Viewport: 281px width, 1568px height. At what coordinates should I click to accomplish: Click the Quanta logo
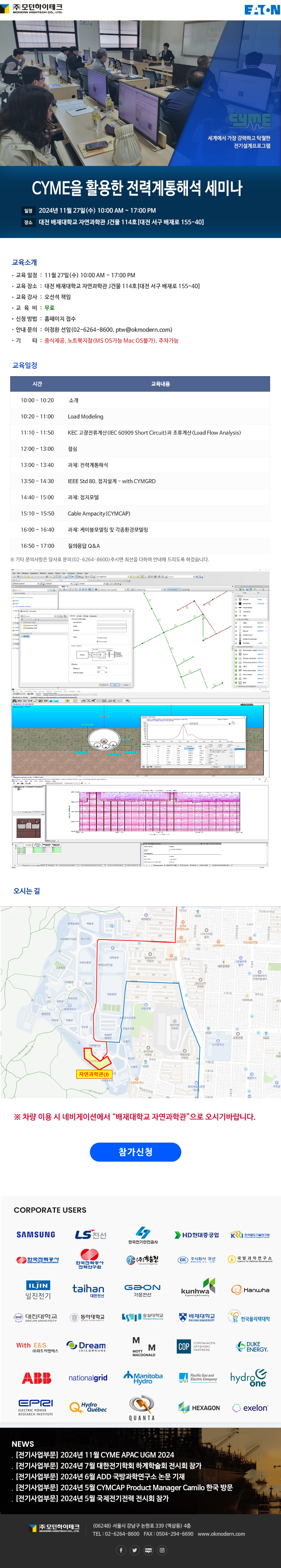click(x=142, y=1408)
